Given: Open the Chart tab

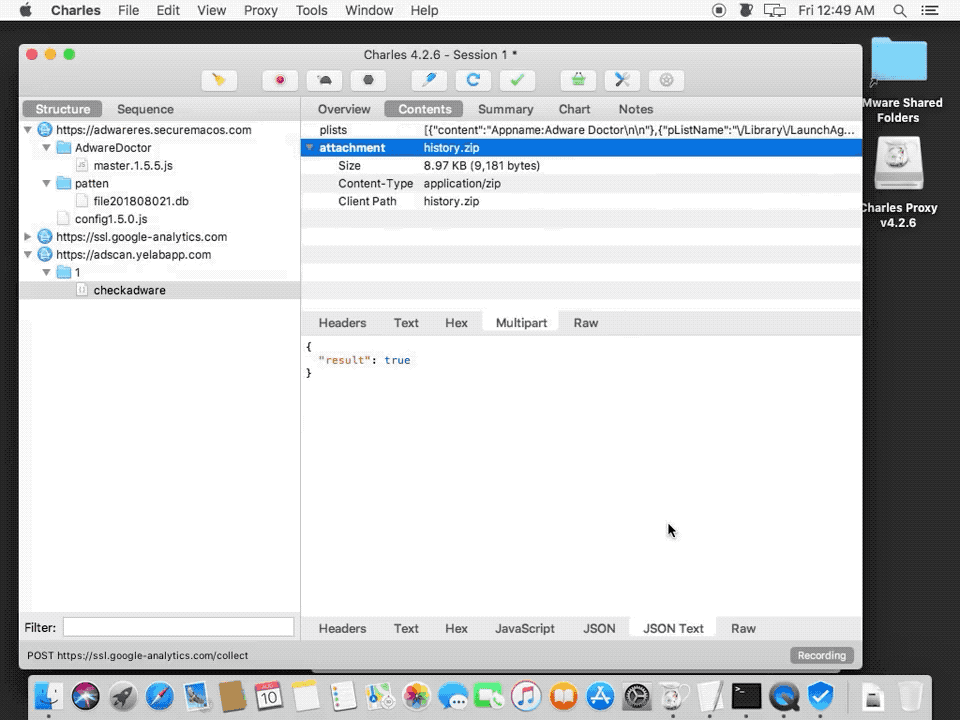Looking at the screenshot, I should [x=574, y=109].
